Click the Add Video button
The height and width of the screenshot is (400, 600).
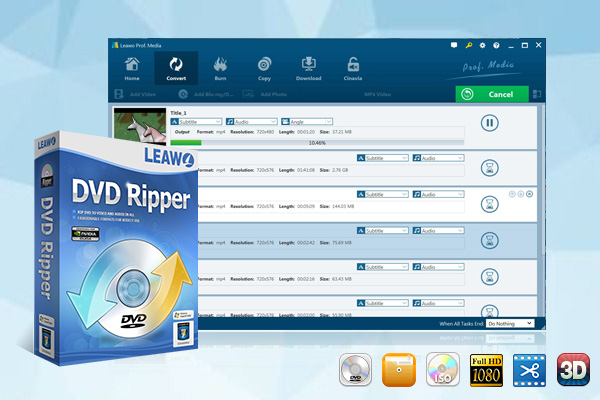pos(135,94)
